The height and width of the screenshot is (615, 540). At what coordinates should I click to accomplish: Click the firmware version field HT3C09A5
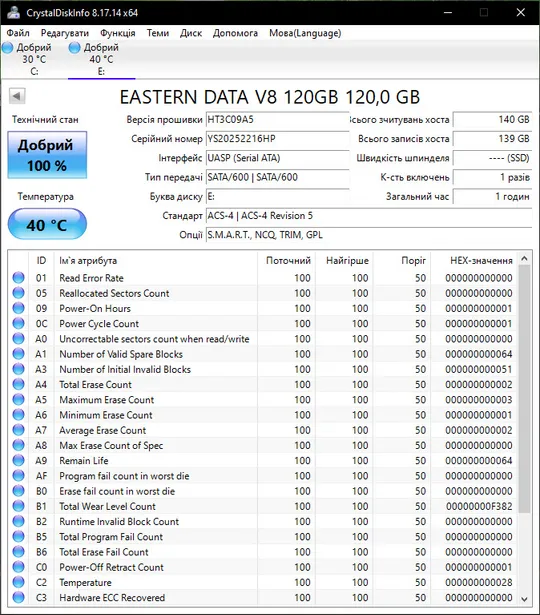coord(278,120)
